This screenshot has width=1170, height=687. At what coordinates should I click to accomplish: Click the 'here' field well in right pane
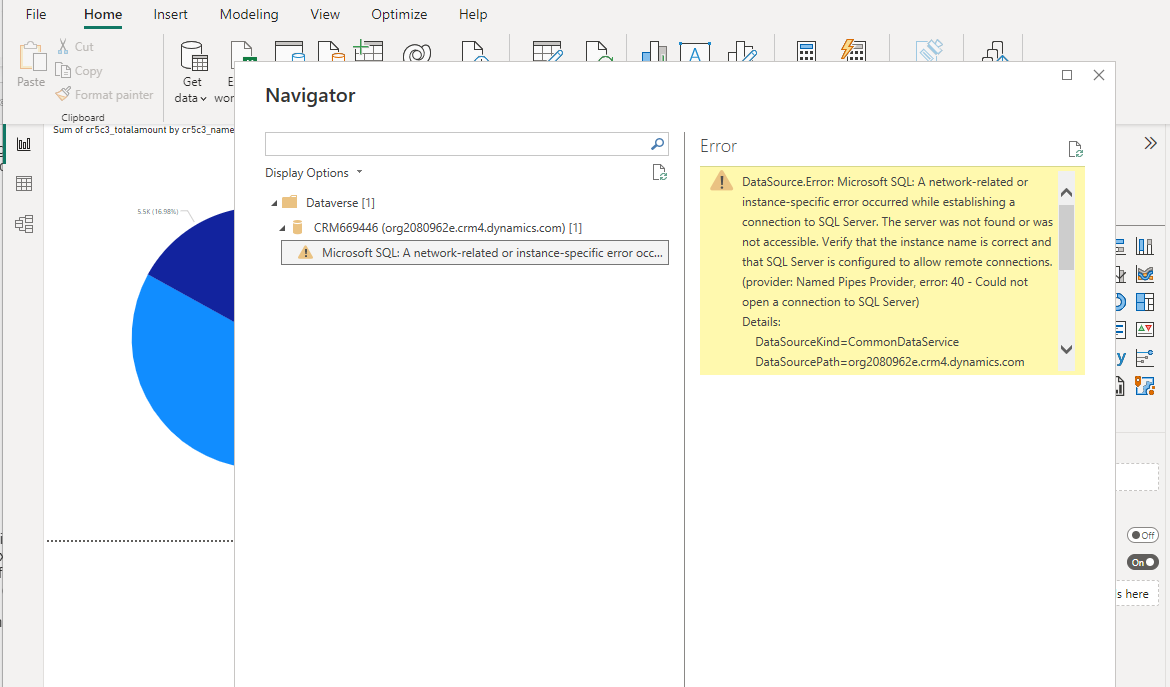pyautogui.click(x=1137, y=594)
